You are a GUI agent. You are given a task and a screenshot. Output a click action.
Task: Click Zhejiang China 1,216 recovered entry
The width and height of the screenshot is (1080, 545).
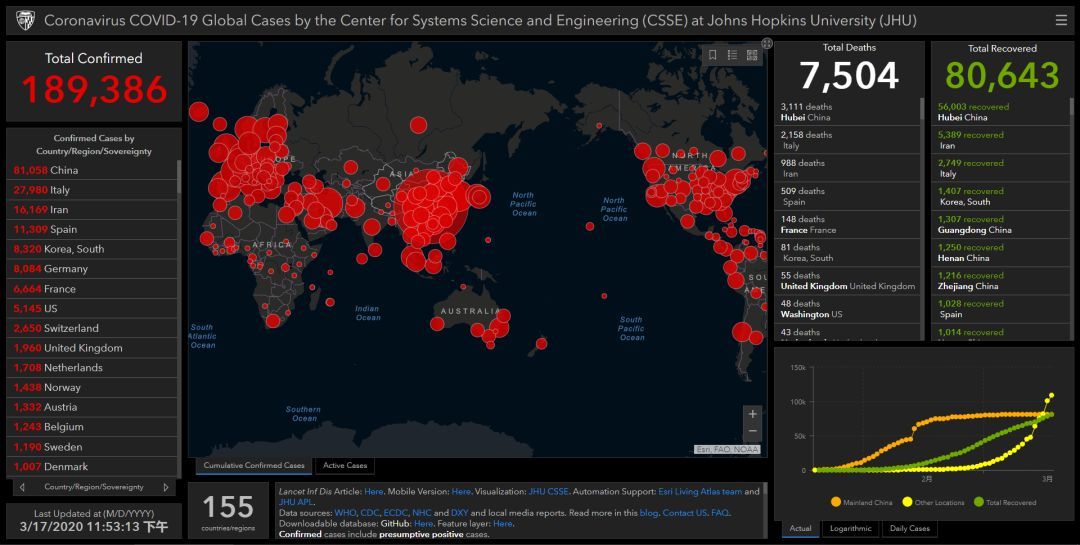point(1001,280)
